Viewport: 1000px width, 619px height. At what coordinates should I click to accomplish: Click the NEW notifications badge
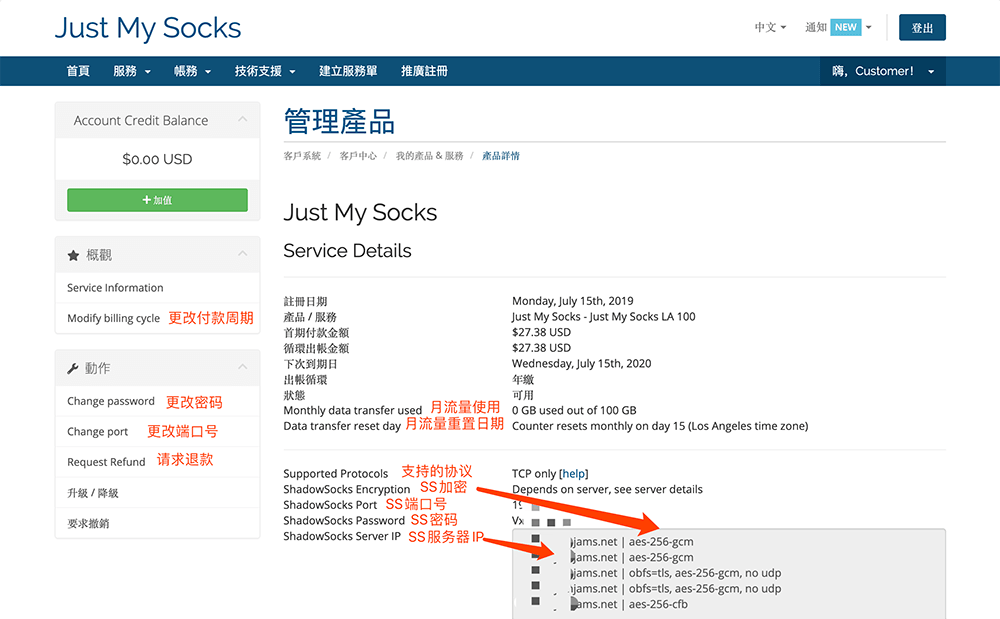tap(846, 27)
